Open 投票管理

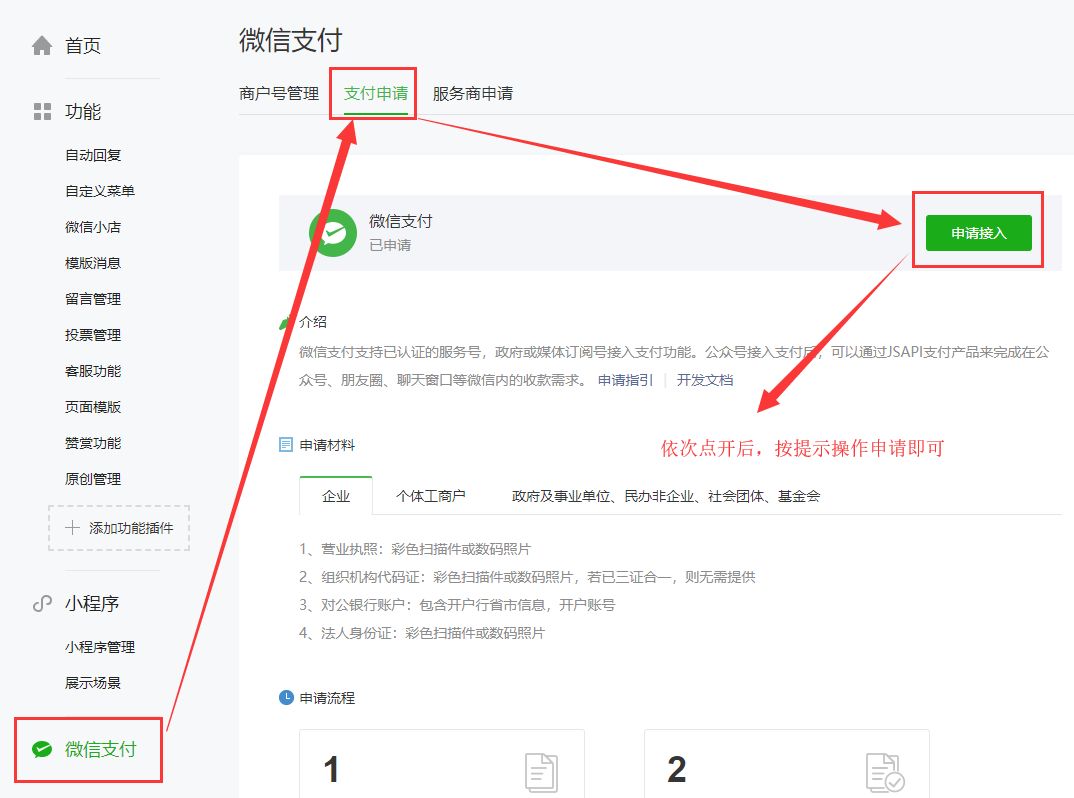(x=93, y=335)
